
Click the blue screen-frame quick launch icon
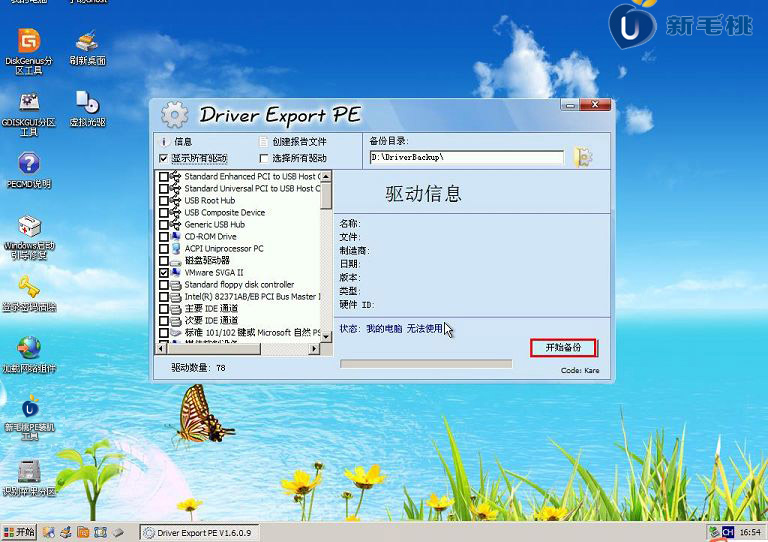[100, 532]
